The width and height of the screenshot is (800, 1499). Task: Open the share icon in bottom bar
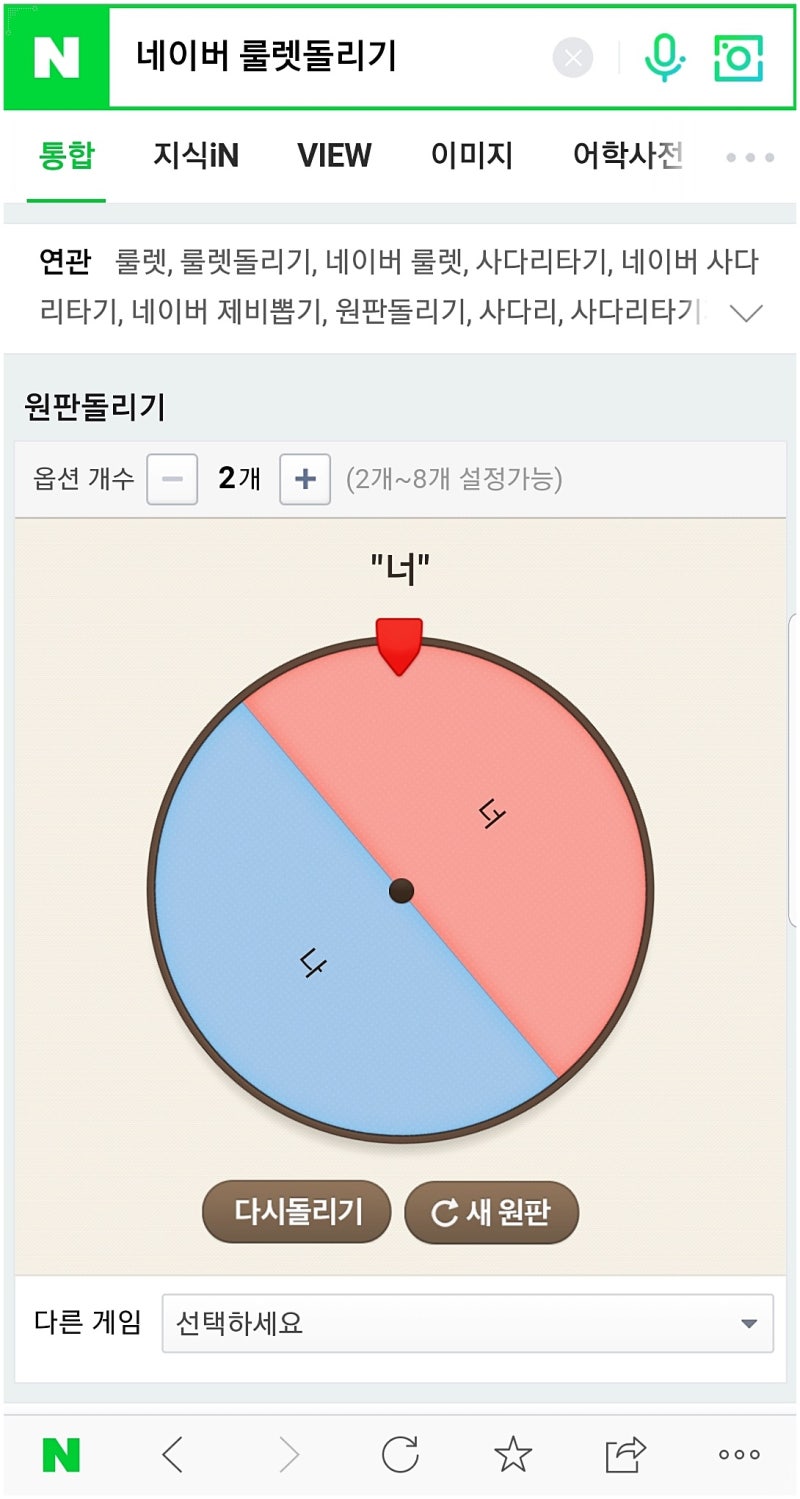tap(626, 1454)
